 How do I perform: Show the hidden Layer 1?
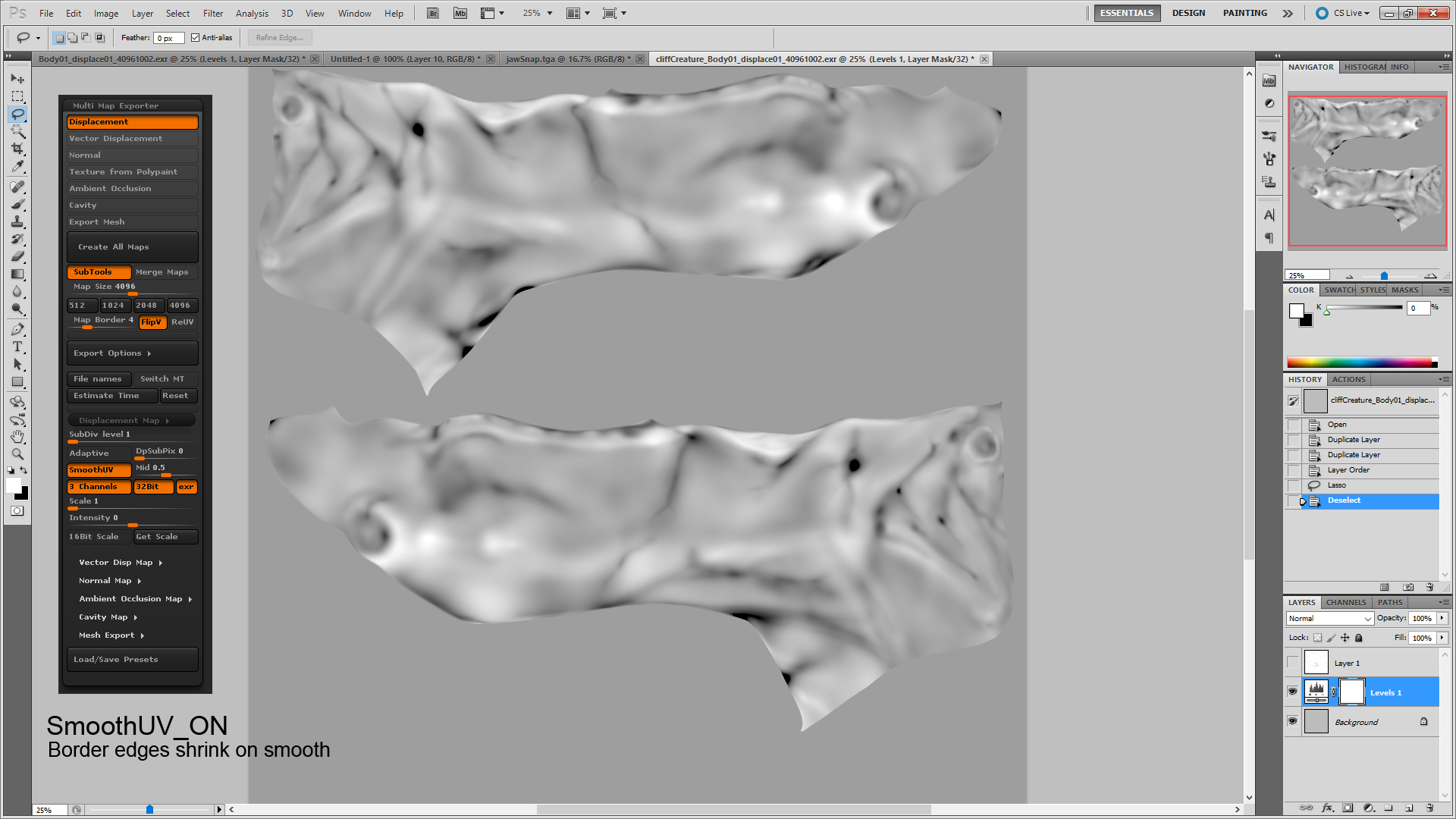pyautogui.click(x=1293, y=662)
